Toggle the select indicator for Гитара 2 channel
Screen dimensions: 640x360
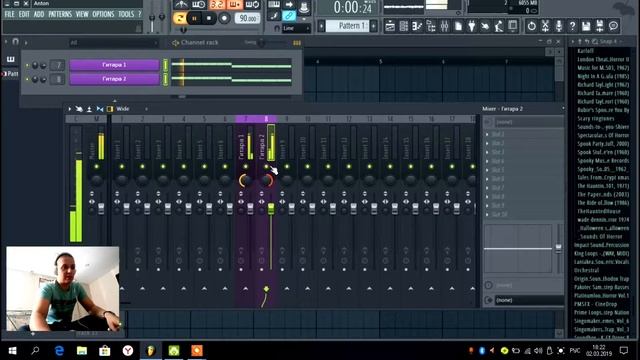pos(165,79)
